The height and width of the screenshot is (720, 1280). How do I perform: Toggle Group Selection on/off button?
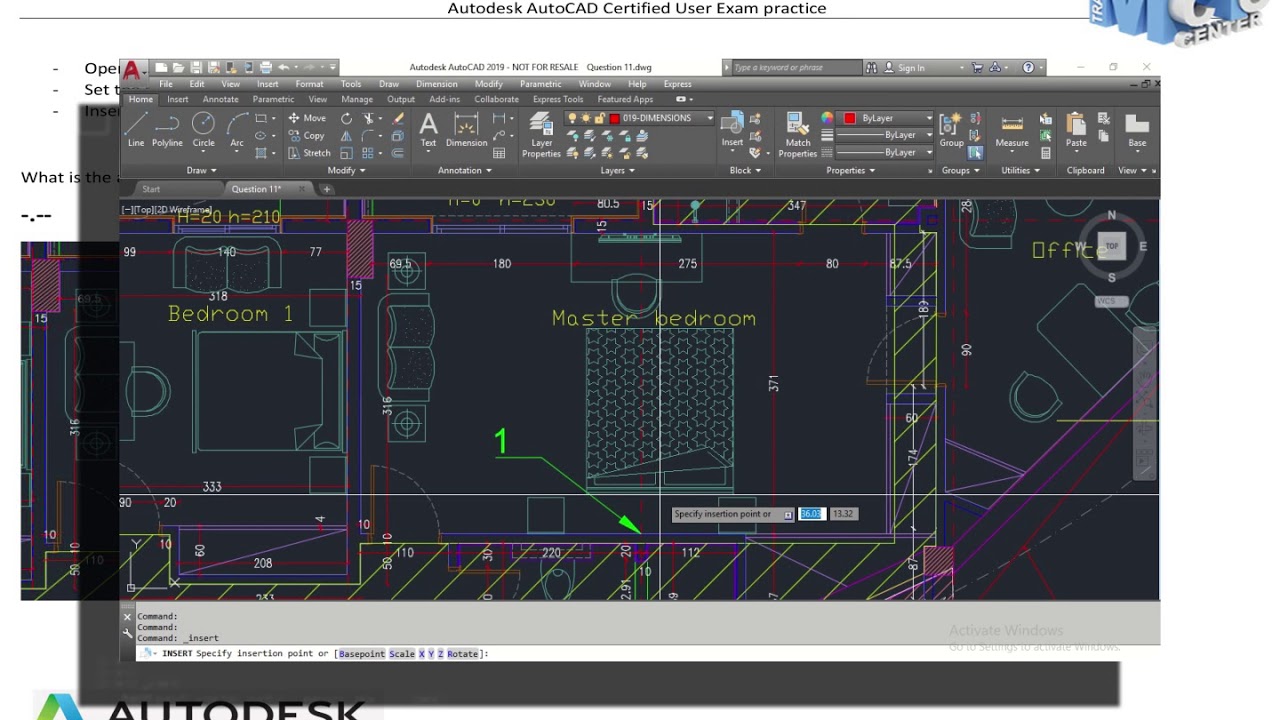[975, 154]
